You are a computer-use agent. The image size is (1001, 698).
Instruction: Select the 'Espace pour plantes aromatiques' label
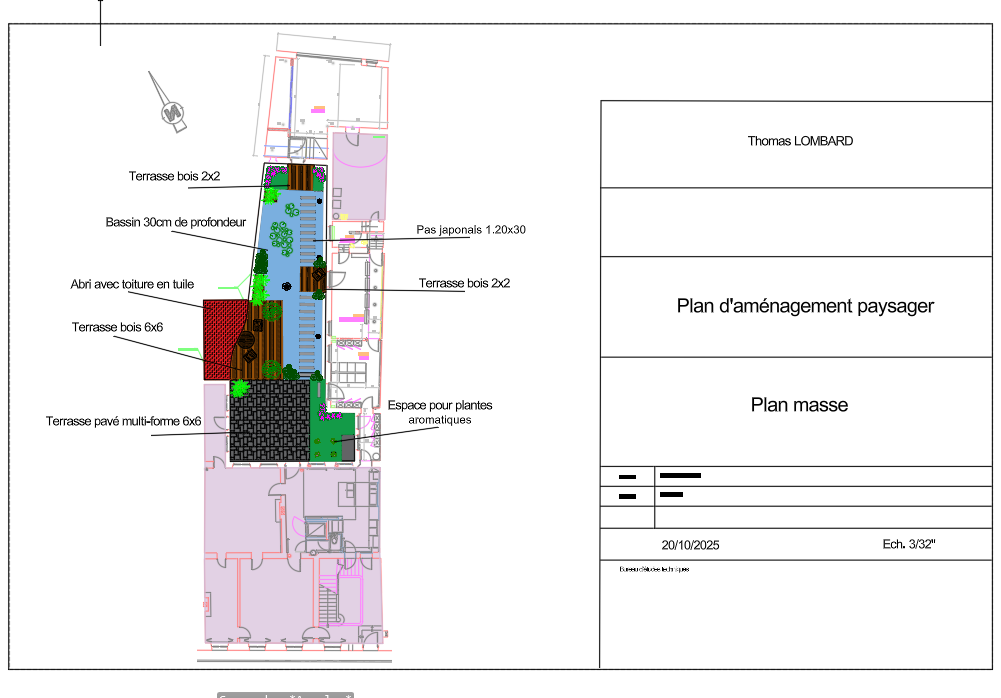coord(440,412)
